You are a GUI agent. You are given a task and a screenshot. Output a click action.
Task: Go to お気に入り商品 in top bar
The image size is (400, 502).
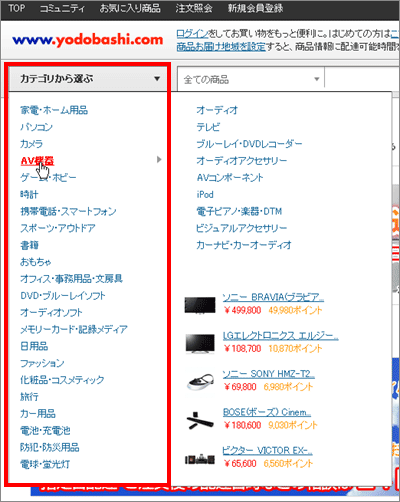coord(130,8)
